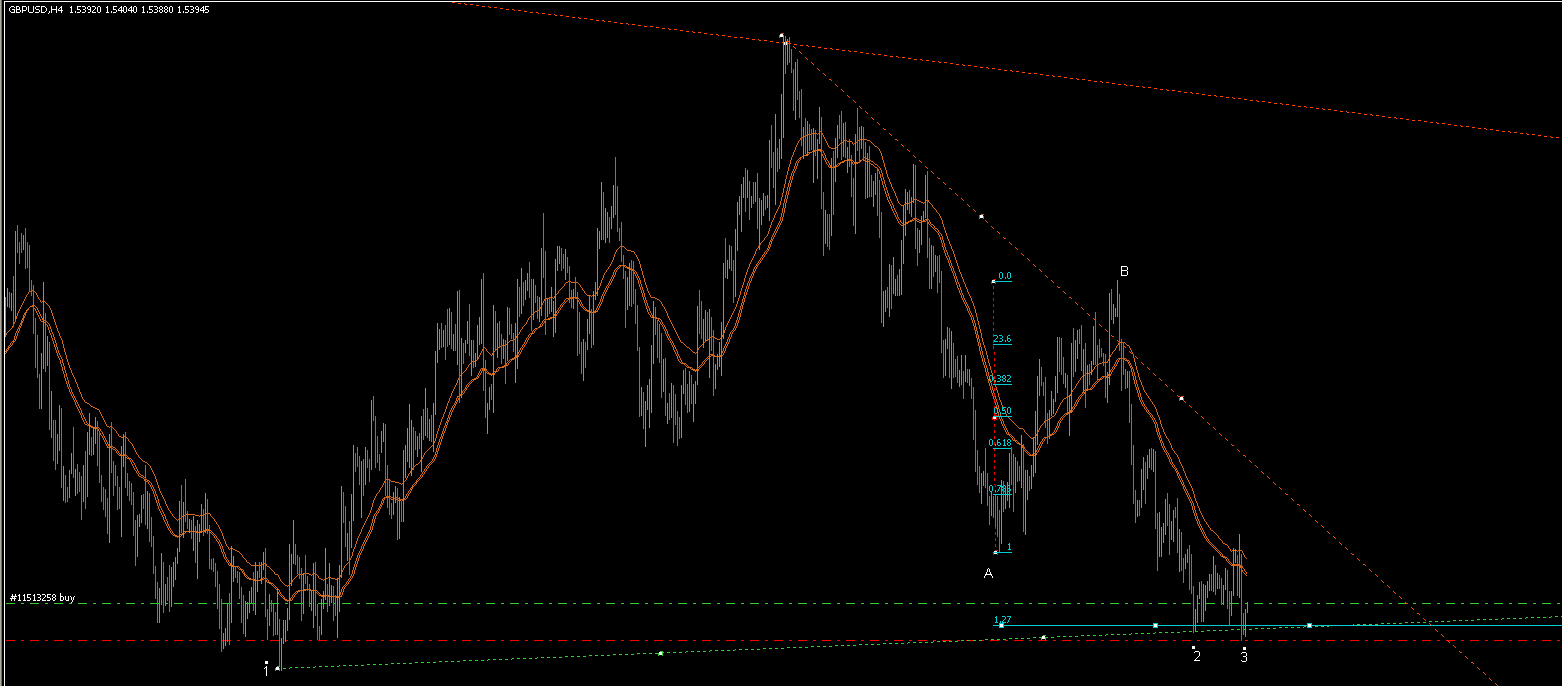The width and height of the screenshot is (1562, 686).
Task: Select the text label '1' at bottom
Action: tap(266, 671)
